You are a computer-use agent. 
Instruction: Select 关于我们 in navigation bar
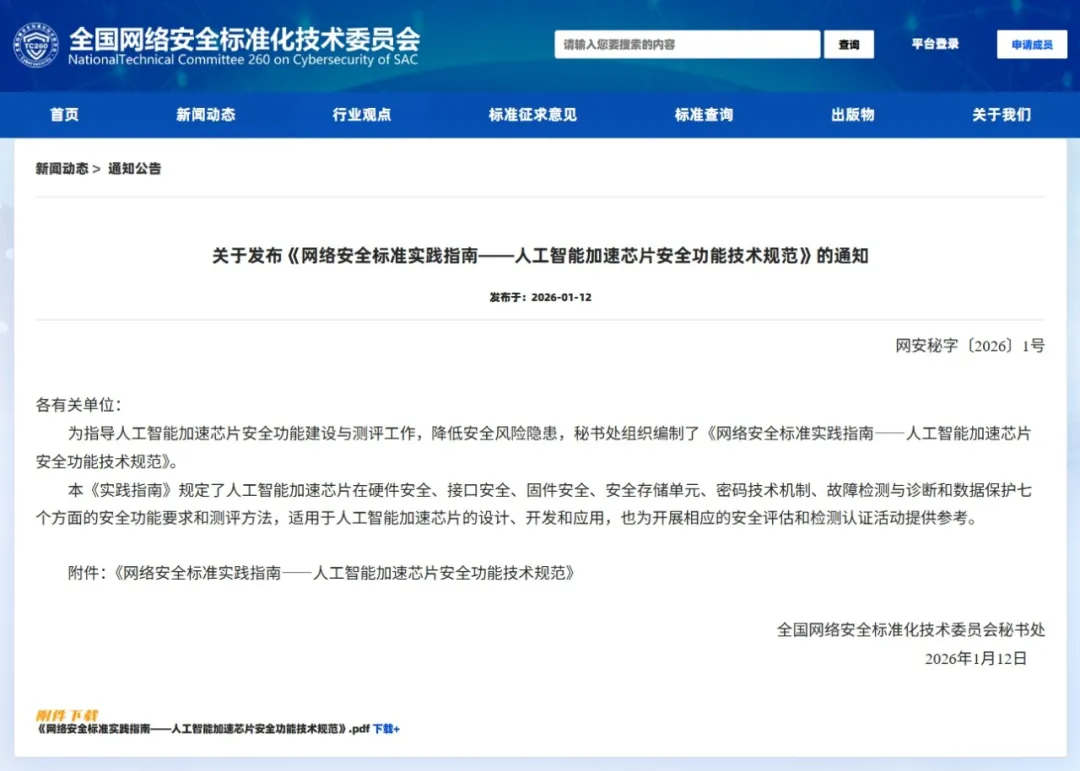pyautogui.click(x=1001, y=115)
